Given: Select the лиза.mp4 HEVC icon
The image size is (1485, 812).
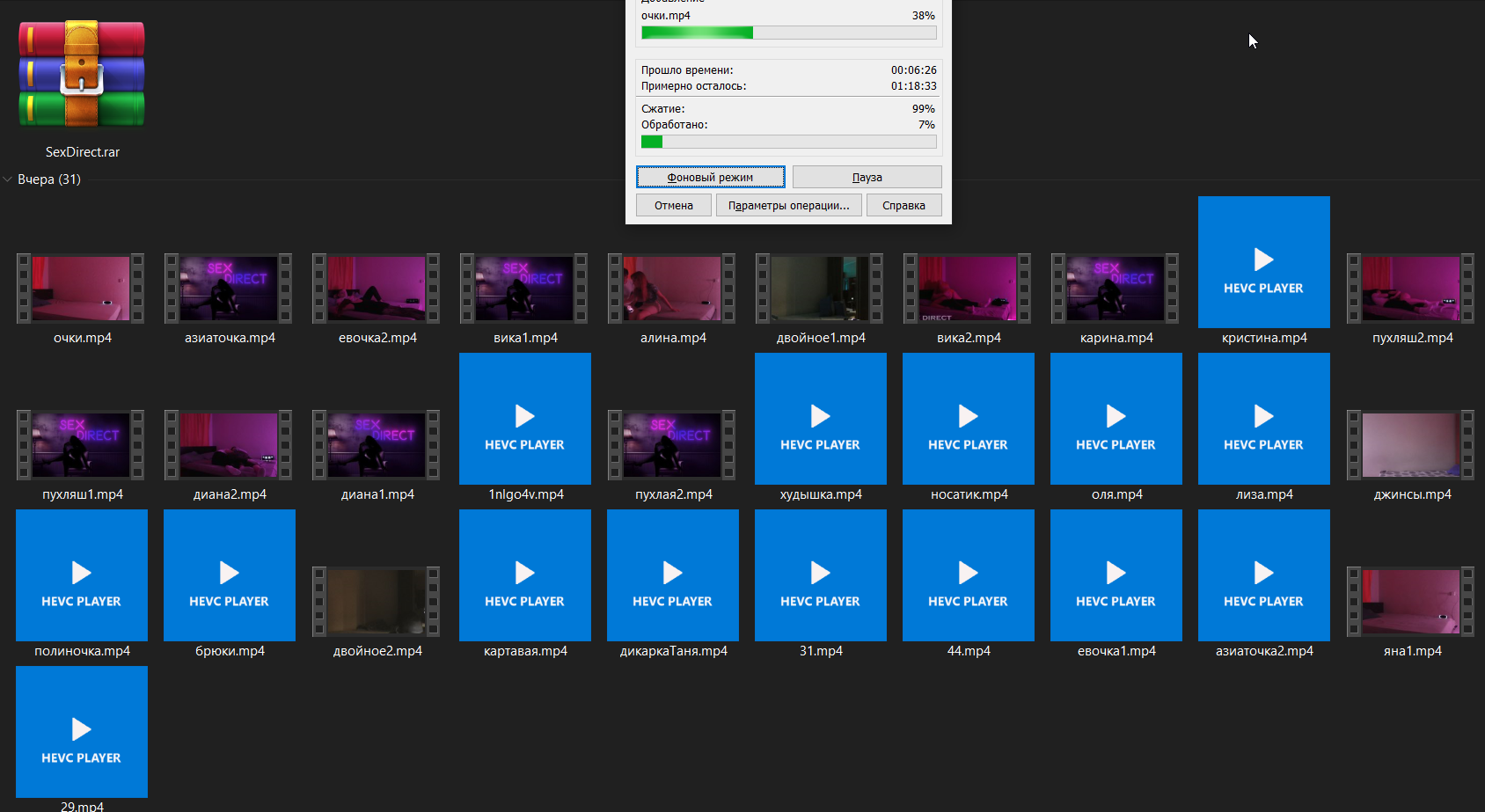Looking at the screenshot, I should coord(1263,419).
